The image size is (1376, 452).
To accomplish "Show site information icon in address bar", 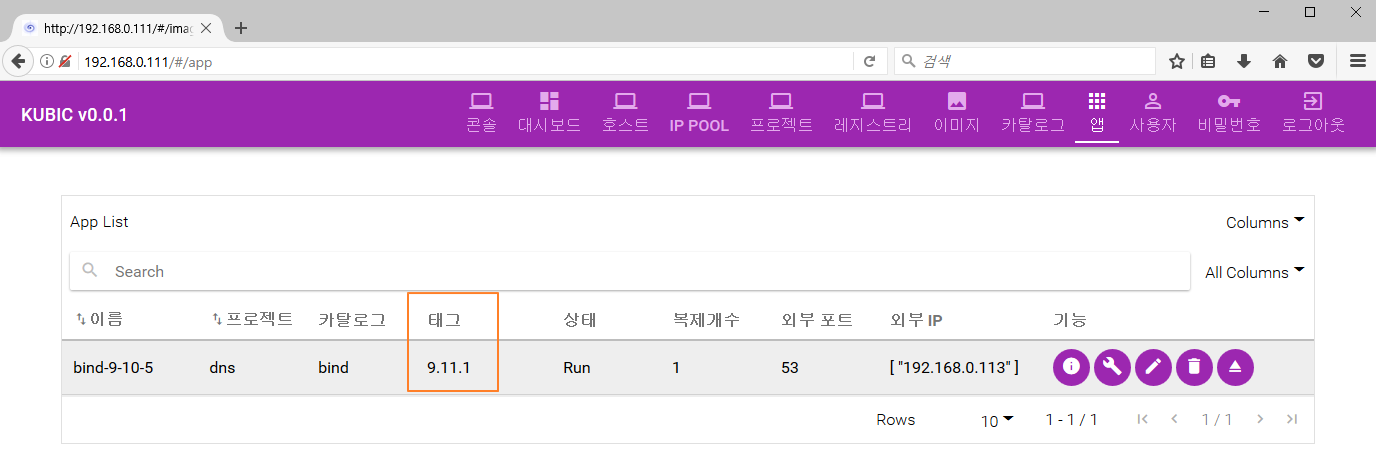I will [46, 61].
